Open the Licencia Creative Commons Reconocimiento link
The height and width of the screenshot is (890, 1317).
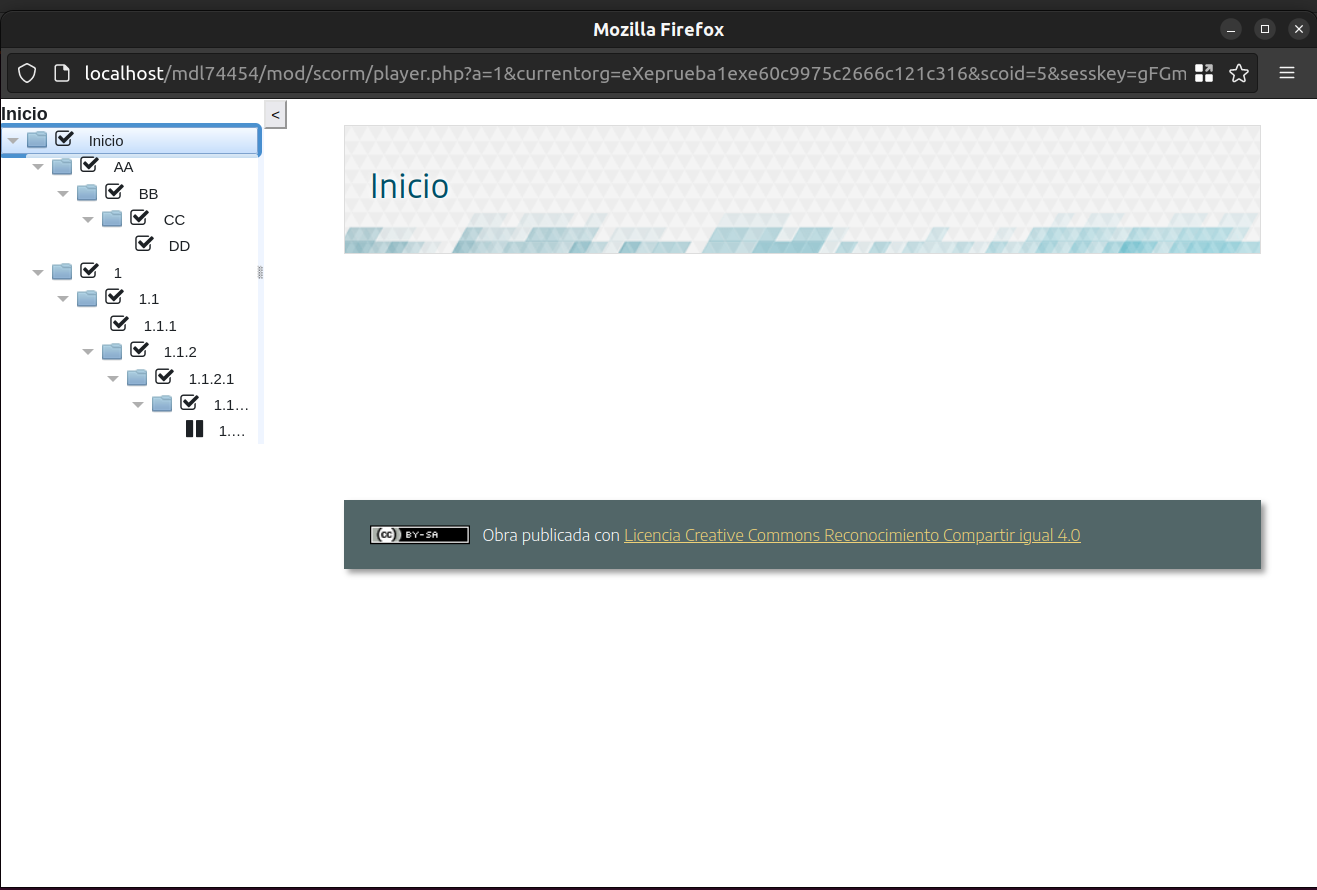click(852, 535)
